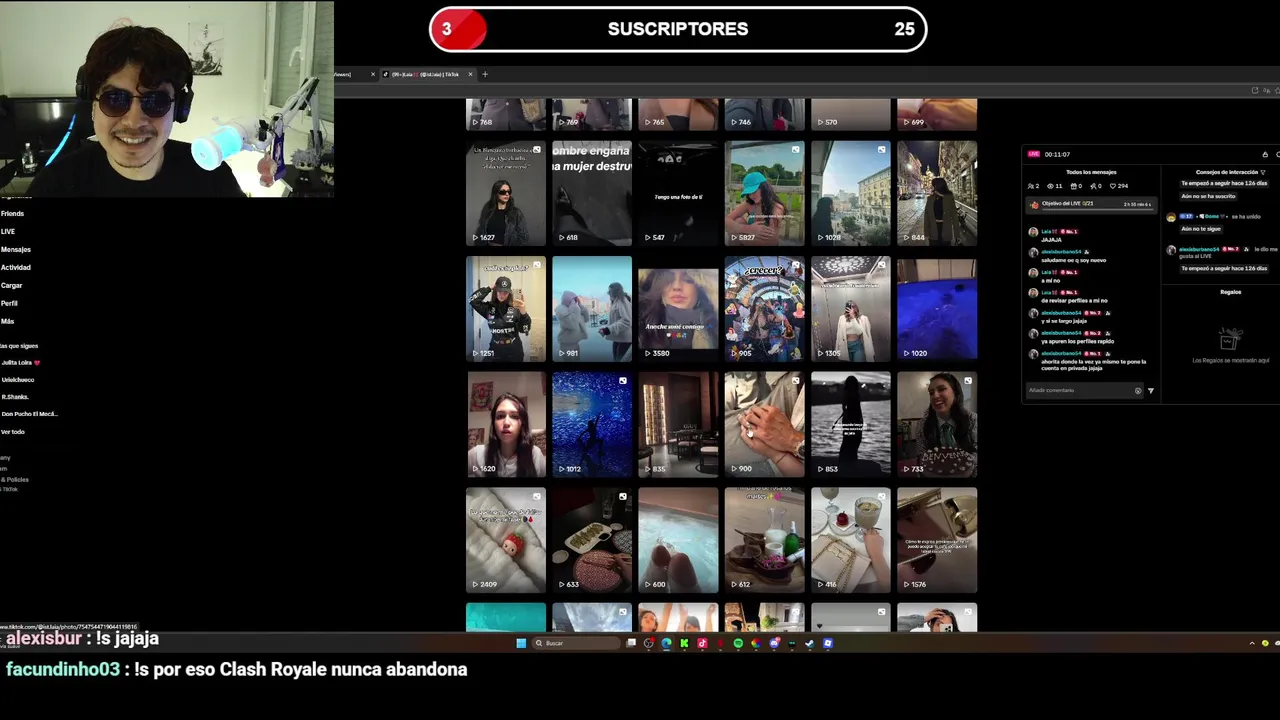Open the video with 1627 views
The width and height of the screenshot is (1280, 720).
pos(506,193)
